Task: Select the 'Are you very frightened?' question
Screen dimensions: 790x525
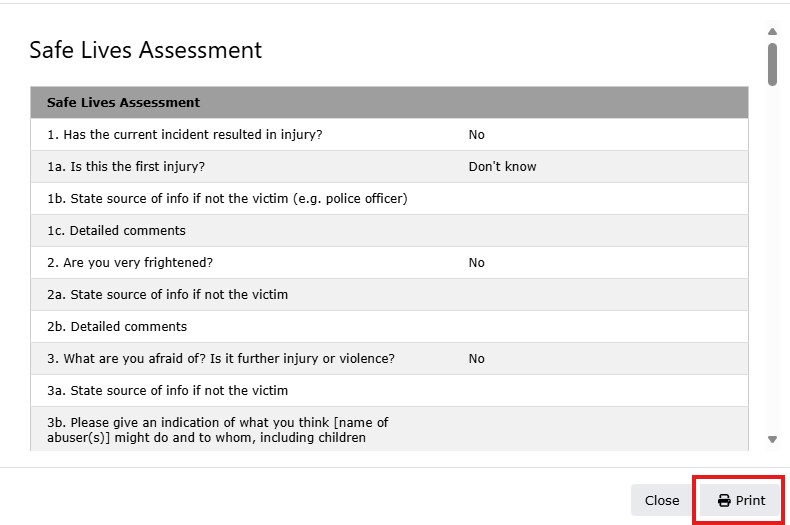Action: tap(130, 263)
